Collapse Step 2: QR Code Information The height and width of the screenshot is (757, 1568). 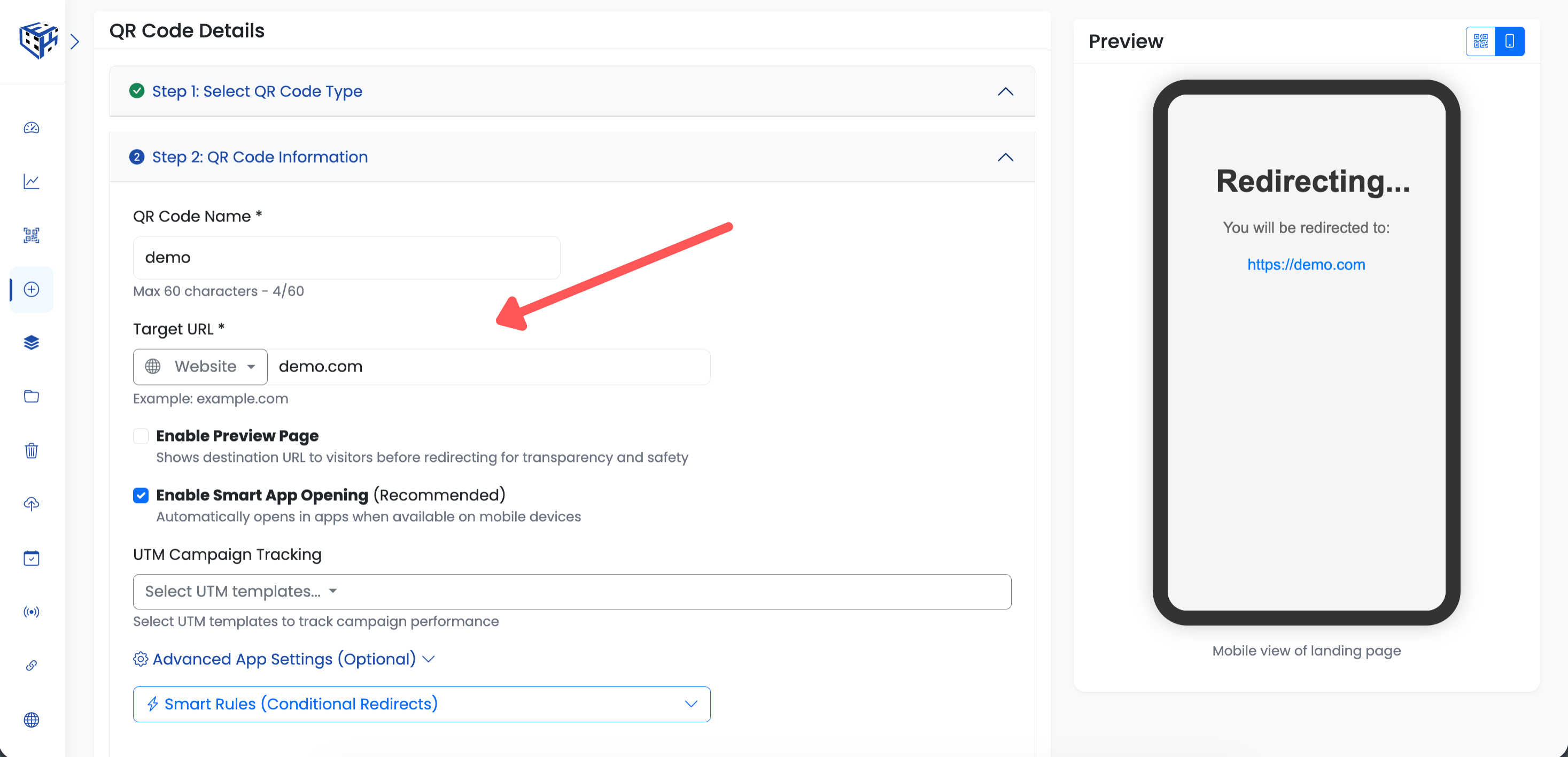point(1006,157)
